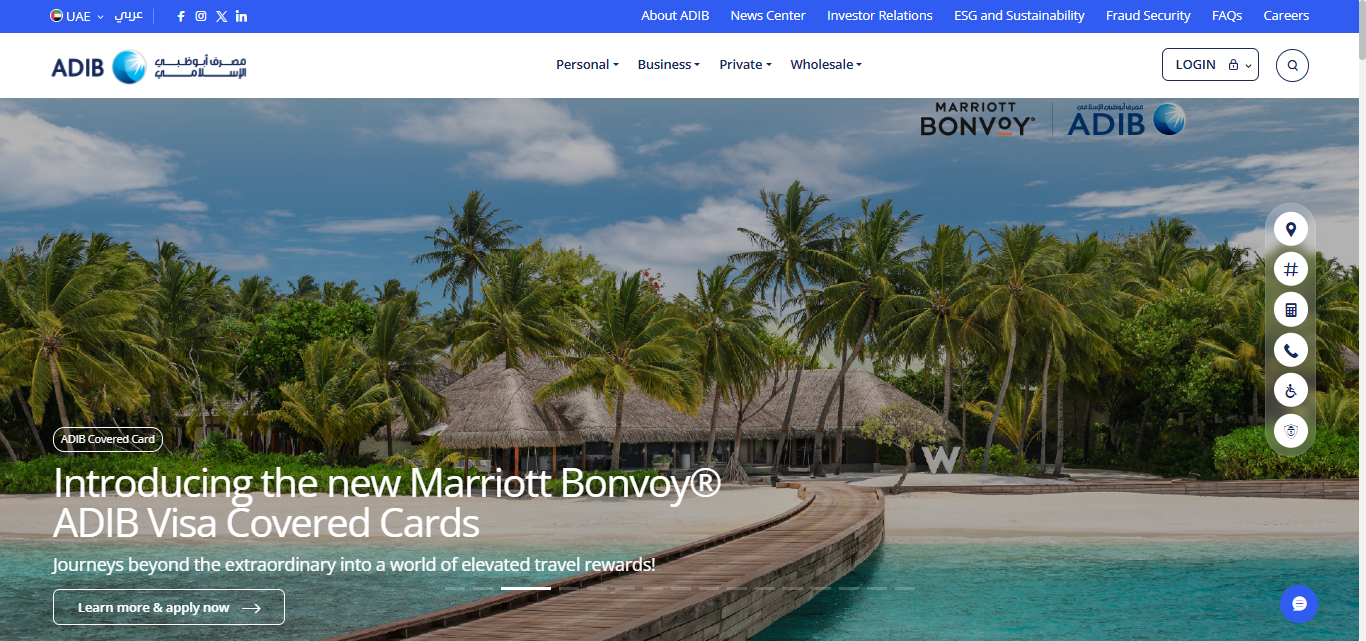This screenshot has width=1366, height=641.
Task: Open the branch locator pin icon
Action: pos(1291,230)
